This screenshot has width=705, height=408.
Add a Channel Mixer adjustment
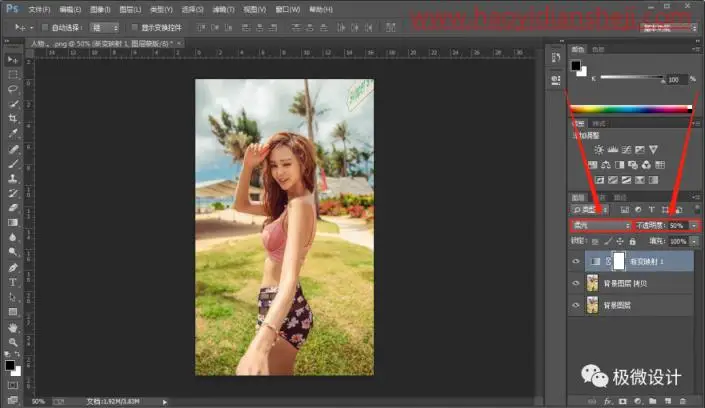pos(646,165)
